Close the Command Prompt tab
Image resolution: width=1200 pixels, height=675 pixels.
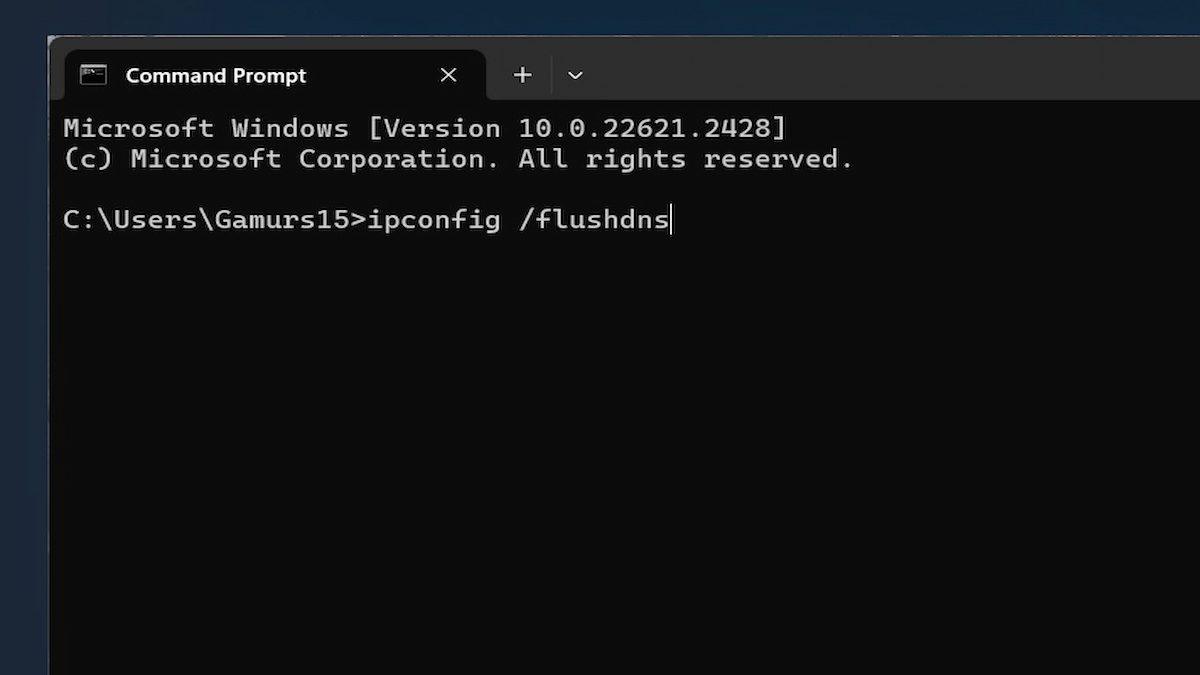coord(448,75)
